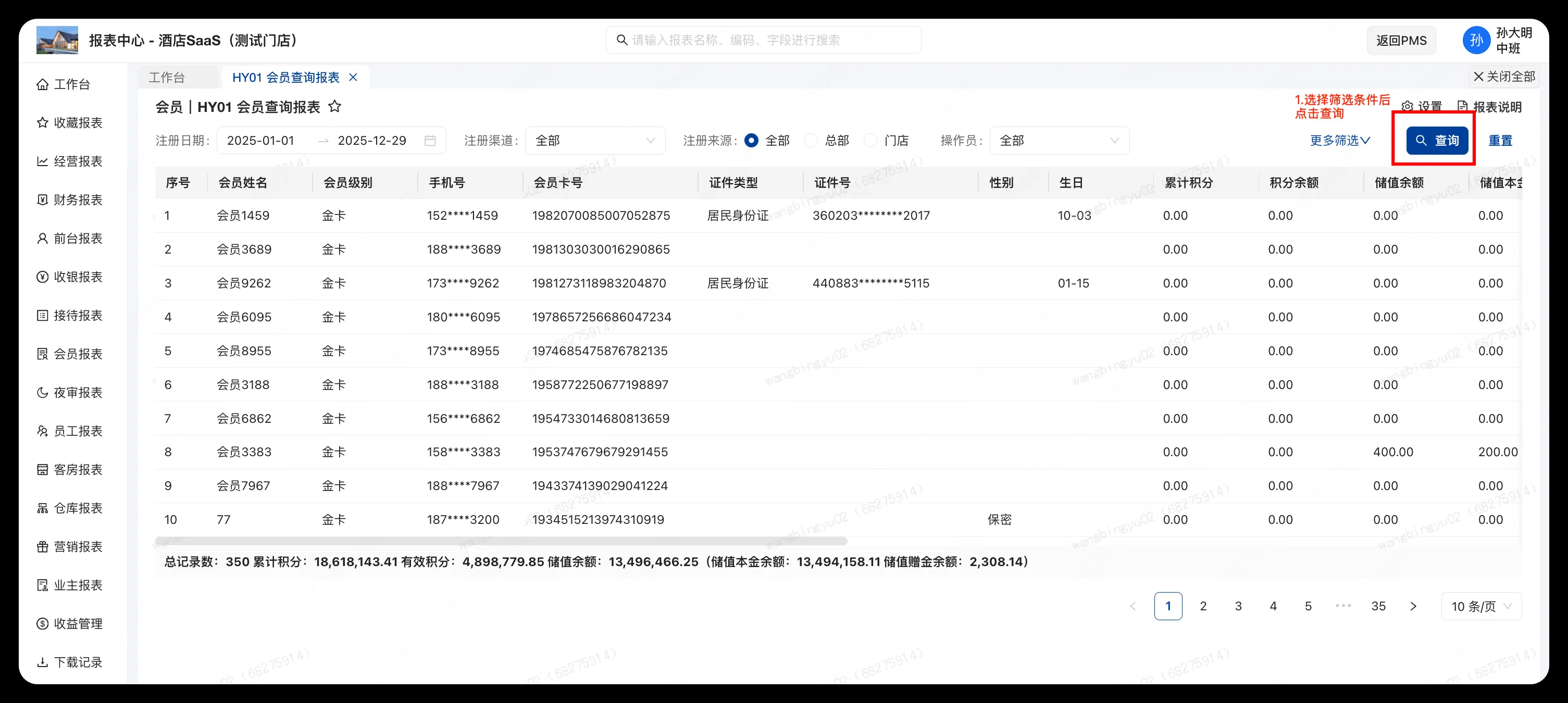Choose the 门店 radio button

coord(870,140)
